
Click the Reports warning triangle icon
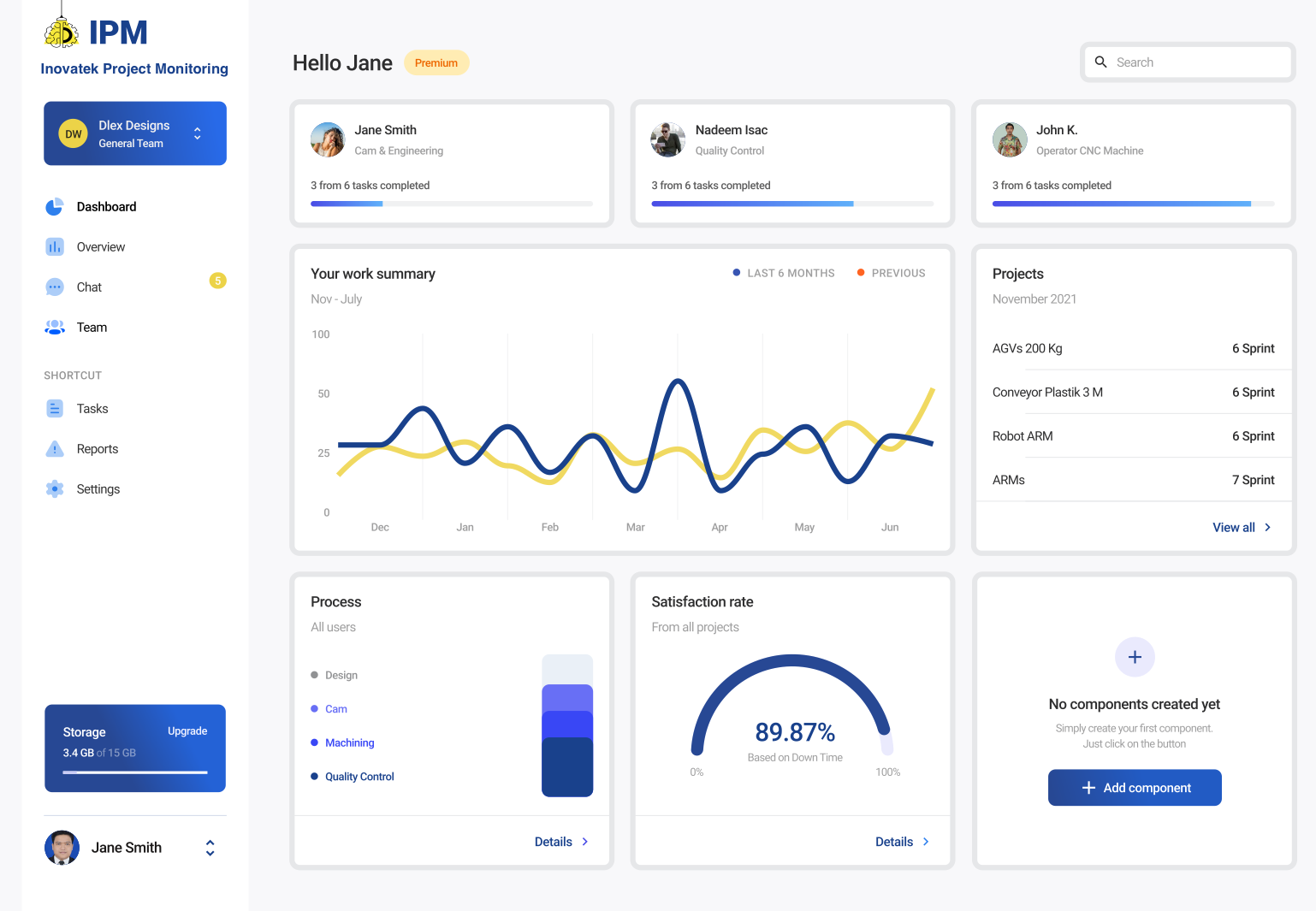tap(55, 448)
